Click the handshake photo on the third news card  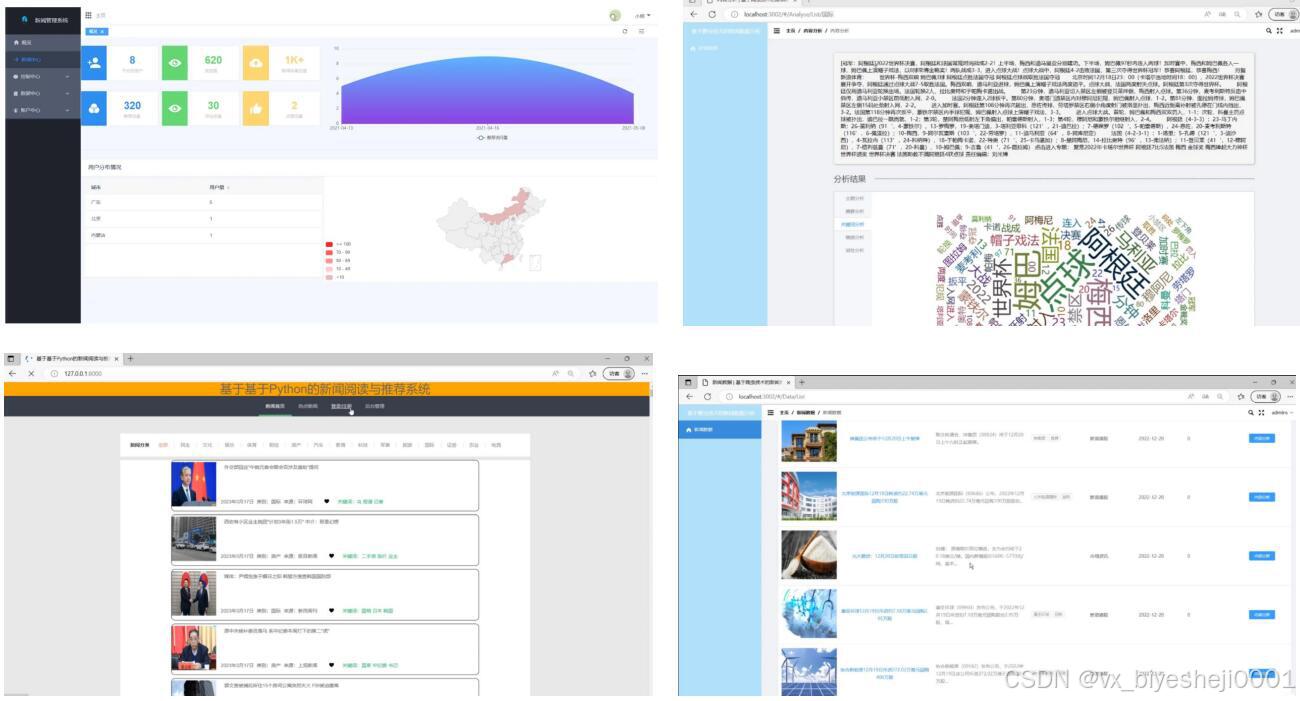pos(193,594)
